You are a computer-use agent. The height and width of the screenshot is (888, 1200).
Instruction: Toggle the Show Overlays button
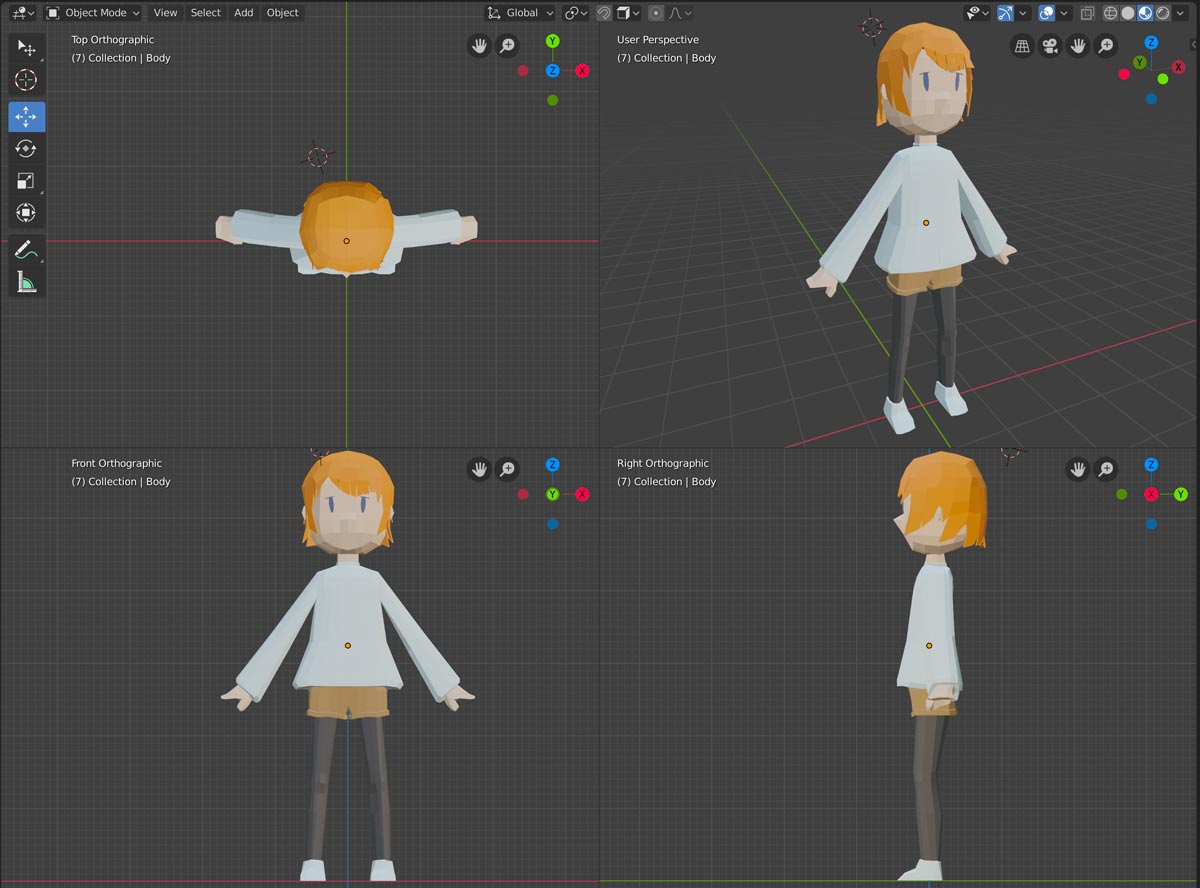pos(1046,13)
